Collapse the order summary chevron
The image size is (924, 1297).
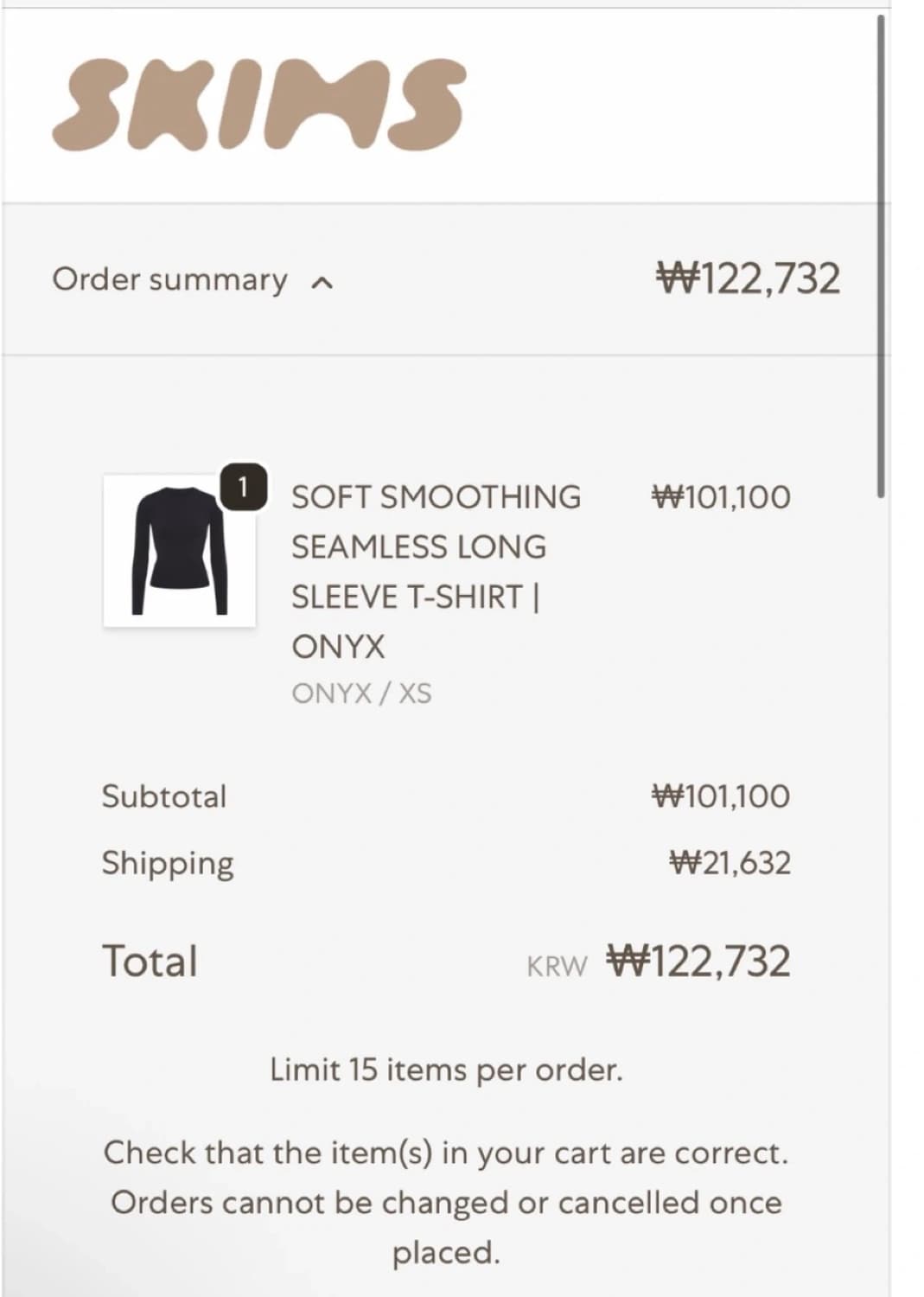pyautogui.click(x=322, y=283)
